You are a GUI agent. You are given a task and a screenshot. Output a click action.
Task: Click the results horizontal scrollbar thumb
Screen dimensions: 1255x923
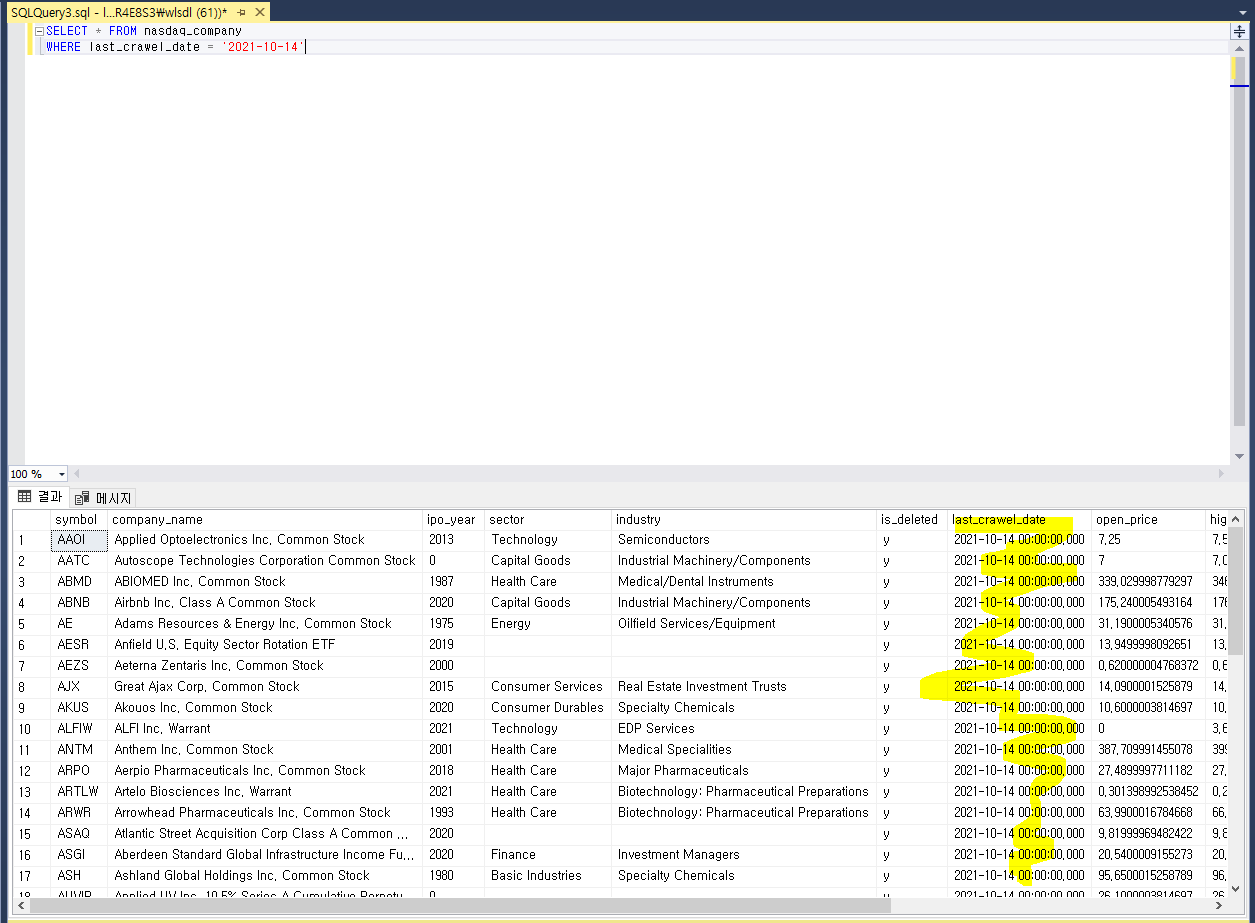(x=460, y=905)
